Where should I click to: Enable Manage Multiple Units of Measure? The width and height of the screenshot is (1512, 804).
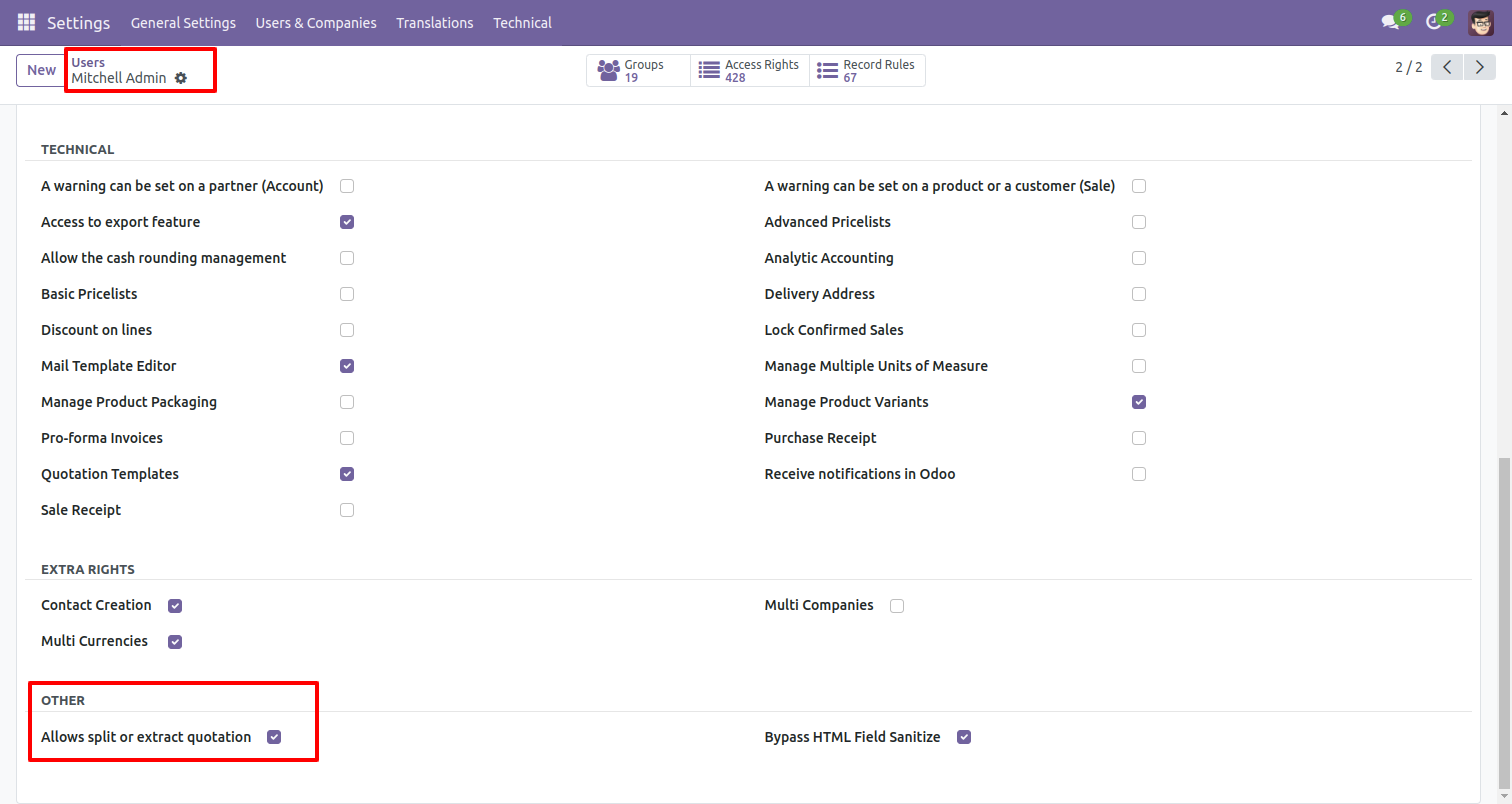pyautogui.click(x=1139, y=366)
